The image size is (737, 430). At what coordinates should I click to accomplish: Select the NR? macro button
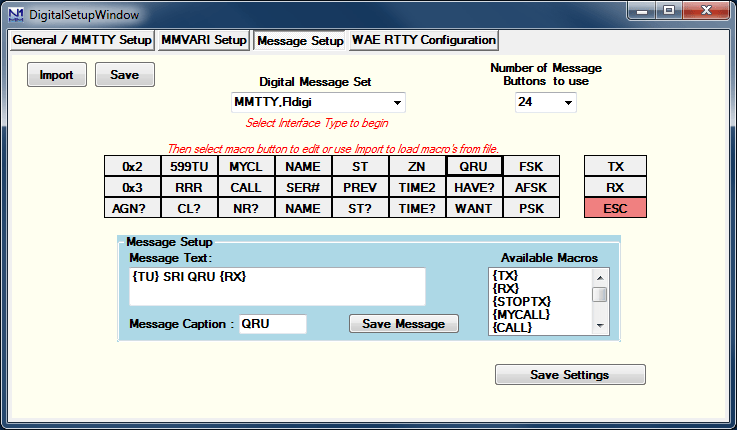246,208
